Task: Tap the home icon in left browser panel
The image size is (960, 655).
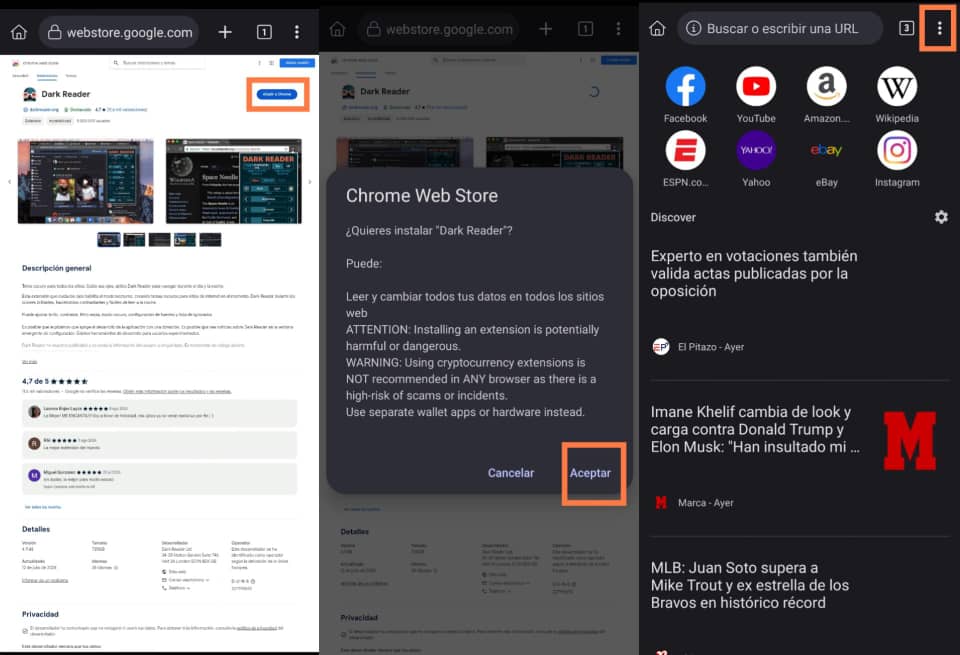Action: (x=19, y=32)
